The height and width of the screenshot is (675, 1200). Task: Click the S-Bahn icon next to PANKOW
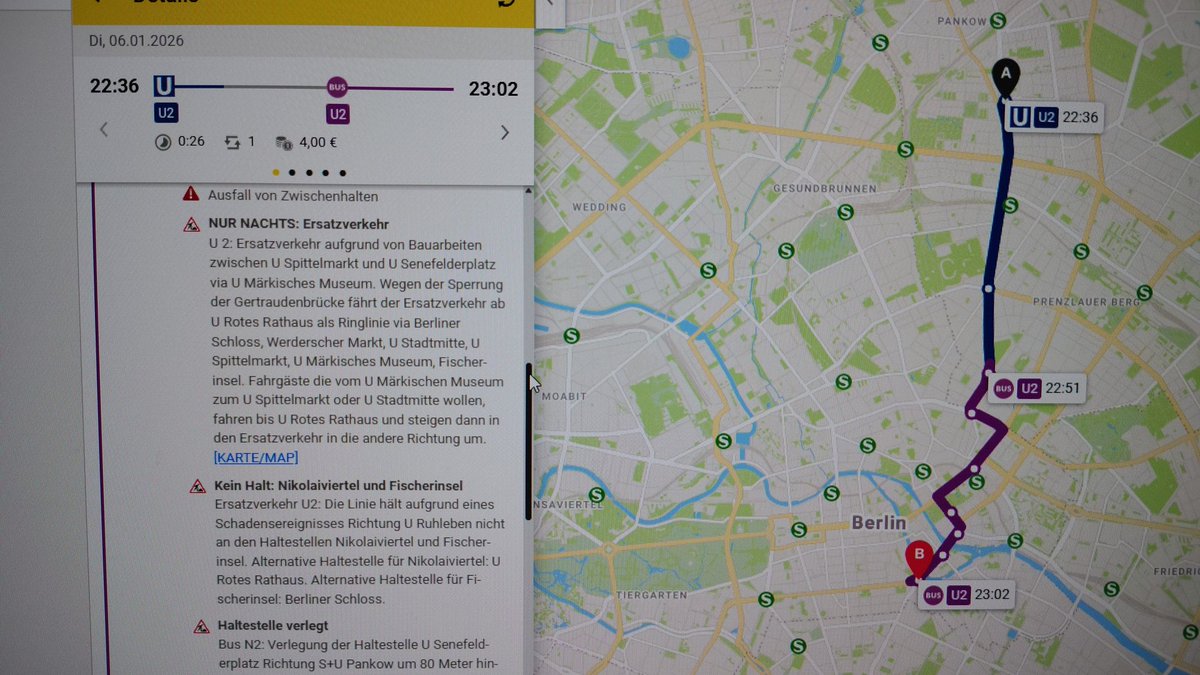click(997, 20)
